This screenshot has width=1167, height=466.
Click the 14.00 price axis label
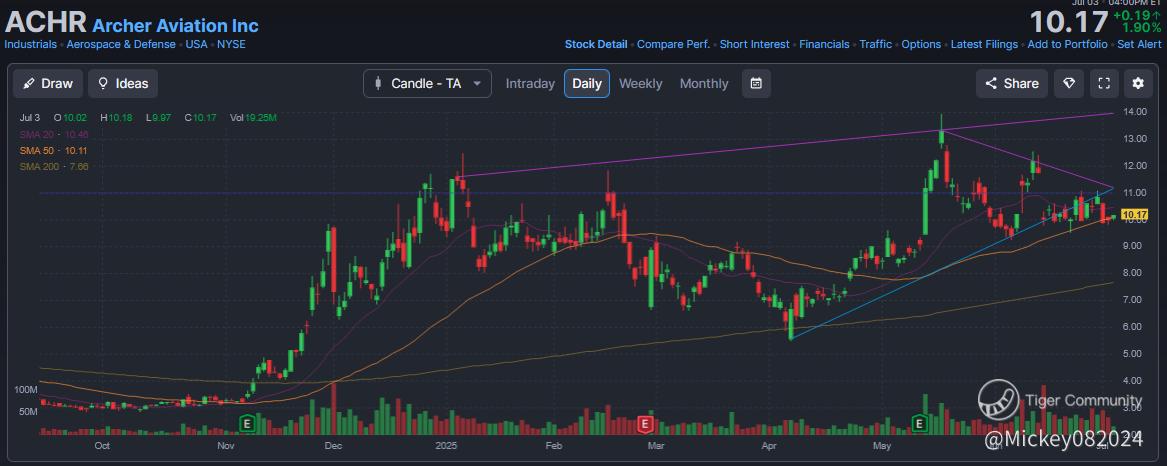pos(1134,112)
